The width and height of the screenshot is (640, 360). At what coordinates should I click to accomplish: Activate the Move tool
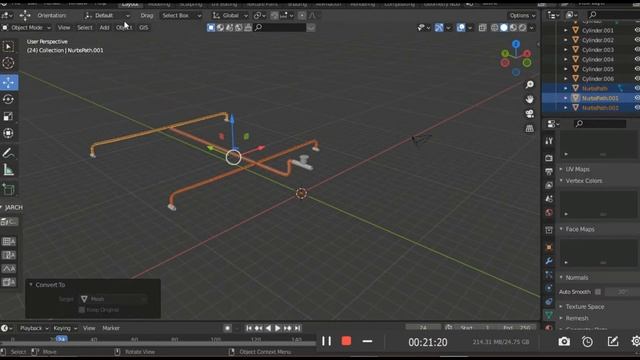click(8, 82)
